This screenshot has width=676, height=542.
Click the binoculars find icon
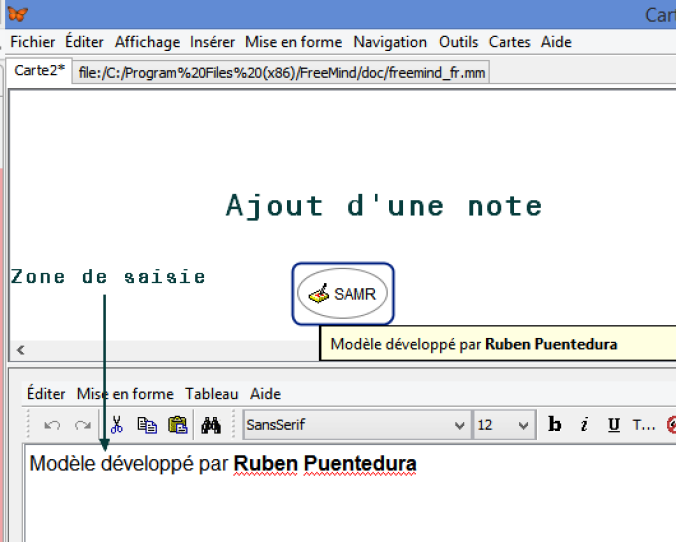(x=211, y=425)
